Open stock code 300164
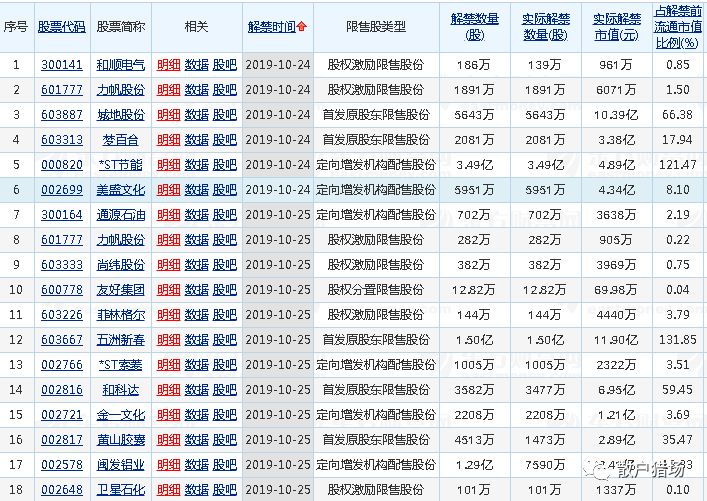707x501 pixels. coord(62,215)
